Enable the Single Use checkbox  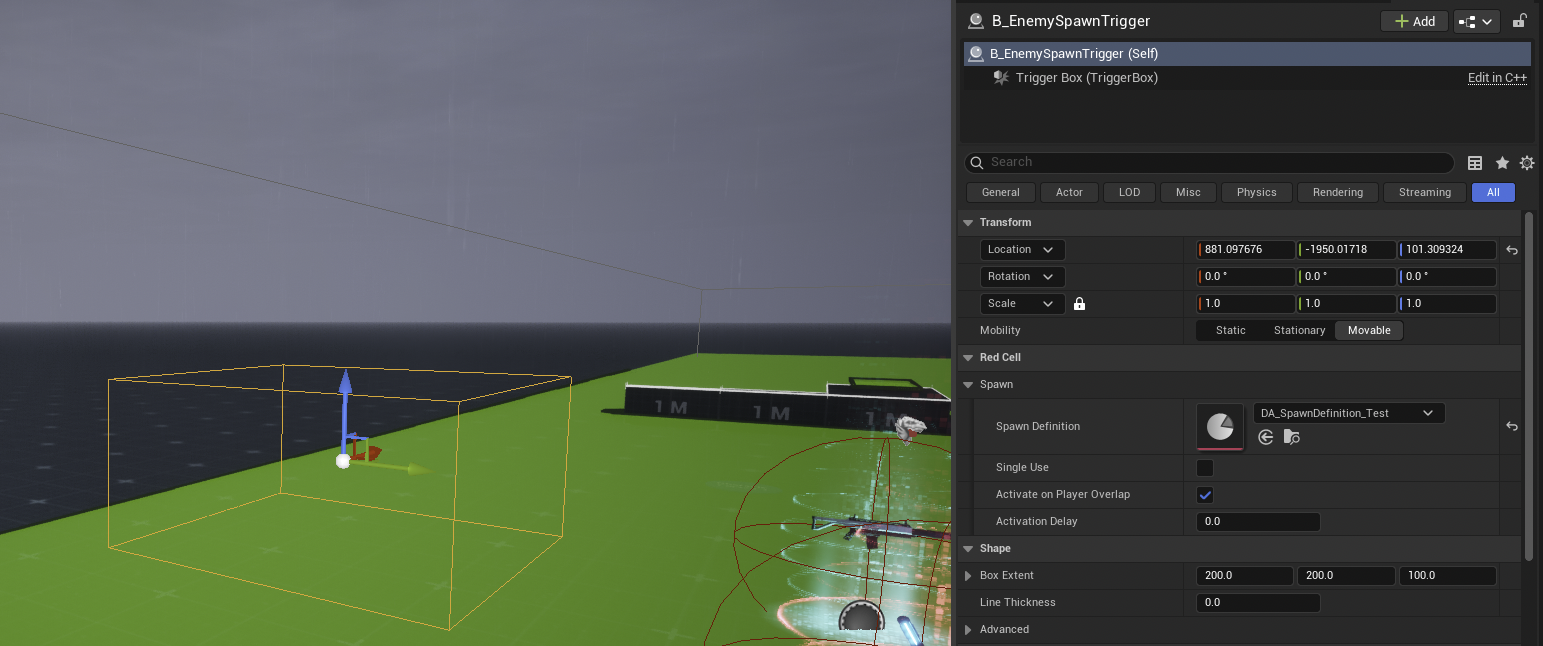(x=1205, y=467)
